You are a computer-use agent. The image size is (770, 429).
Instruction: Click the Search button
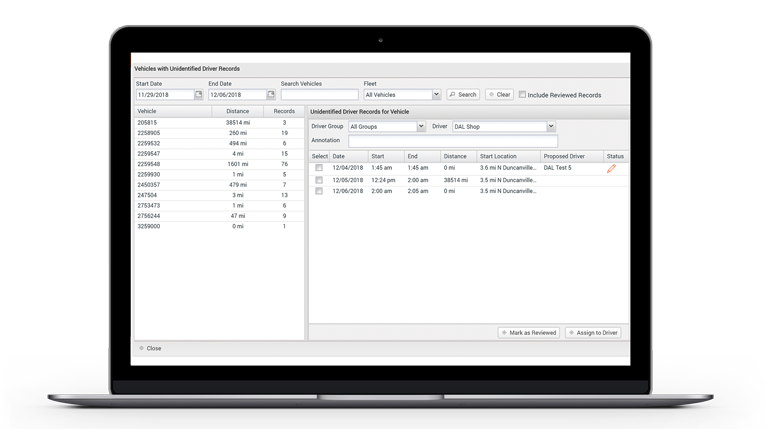click(x=463, y=94)
